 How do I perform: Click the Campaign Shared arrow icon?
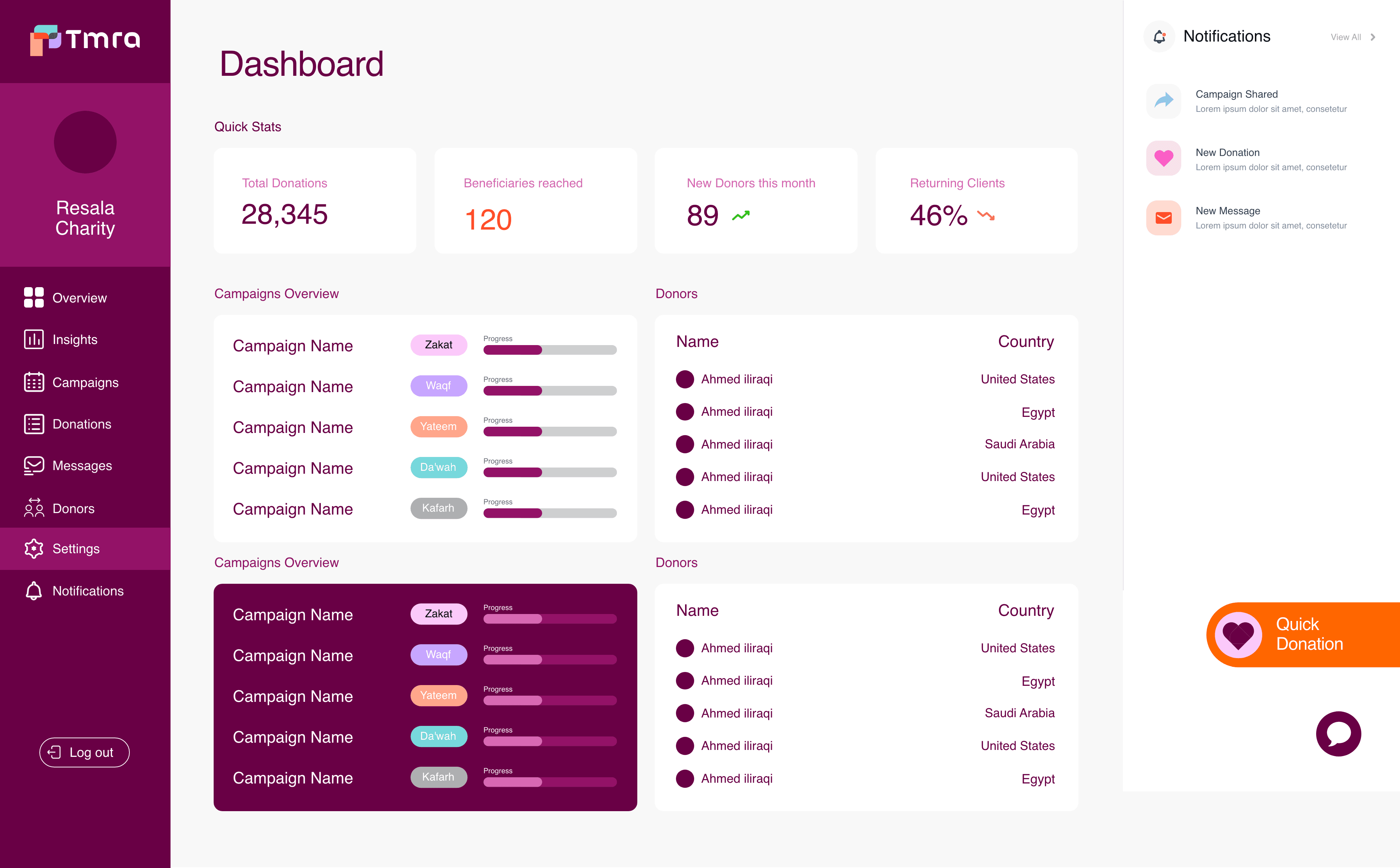[1163, 101]
